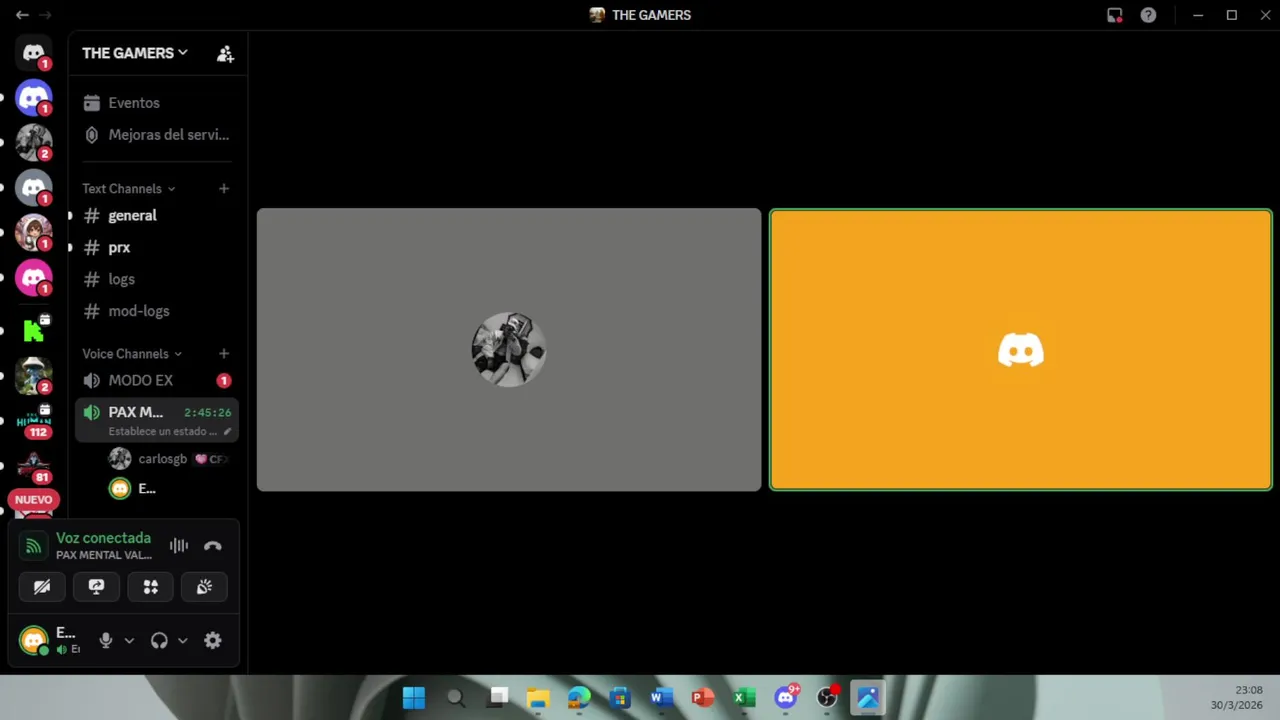The image size is (1280, 720).
Task: Mute the microphone
Action: pyautogui.click(x=106, y=641)
